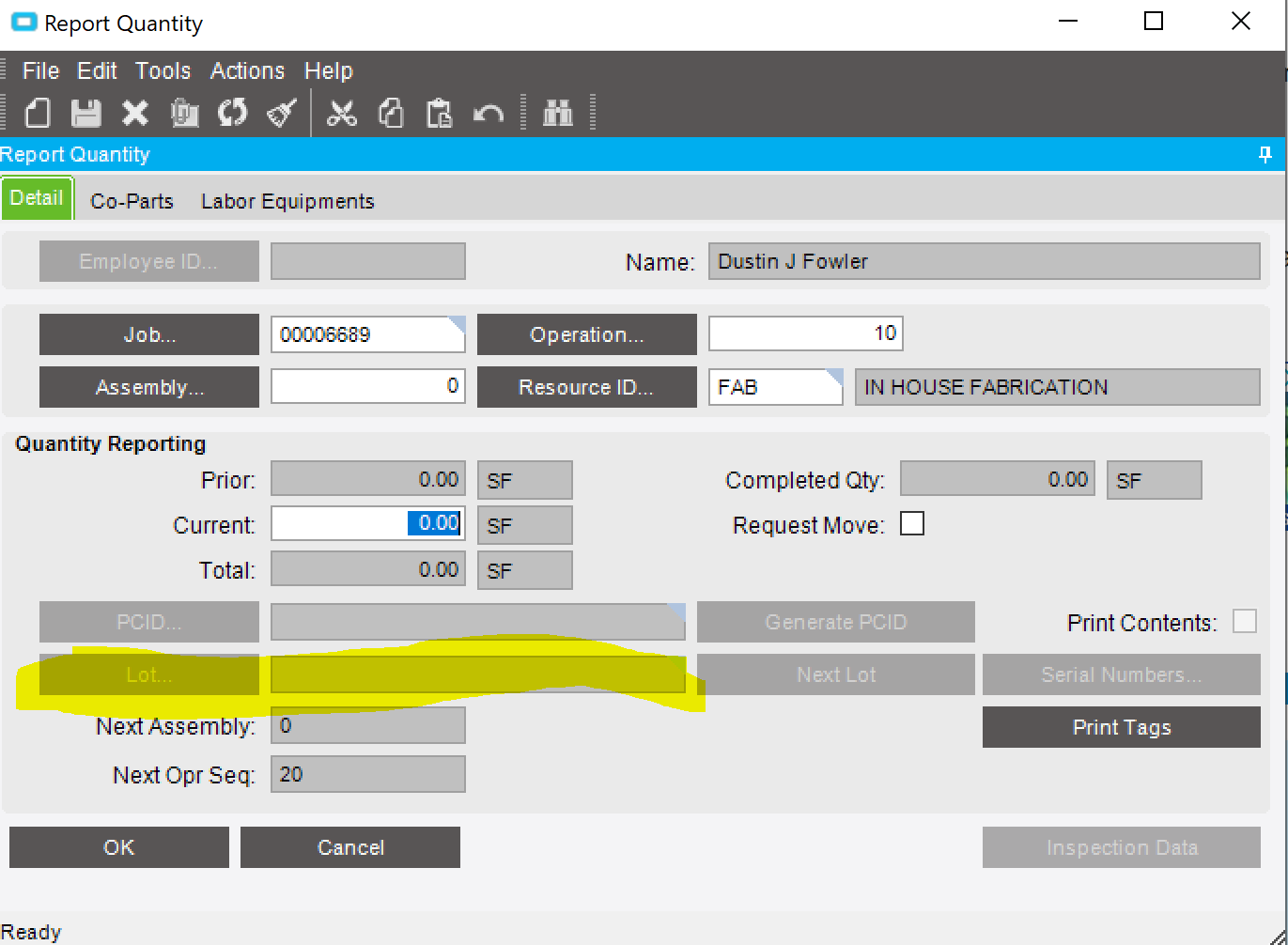Click the New document toolbar icon
This screenshot has width=1288, height=945.
[x=38, y=113]
